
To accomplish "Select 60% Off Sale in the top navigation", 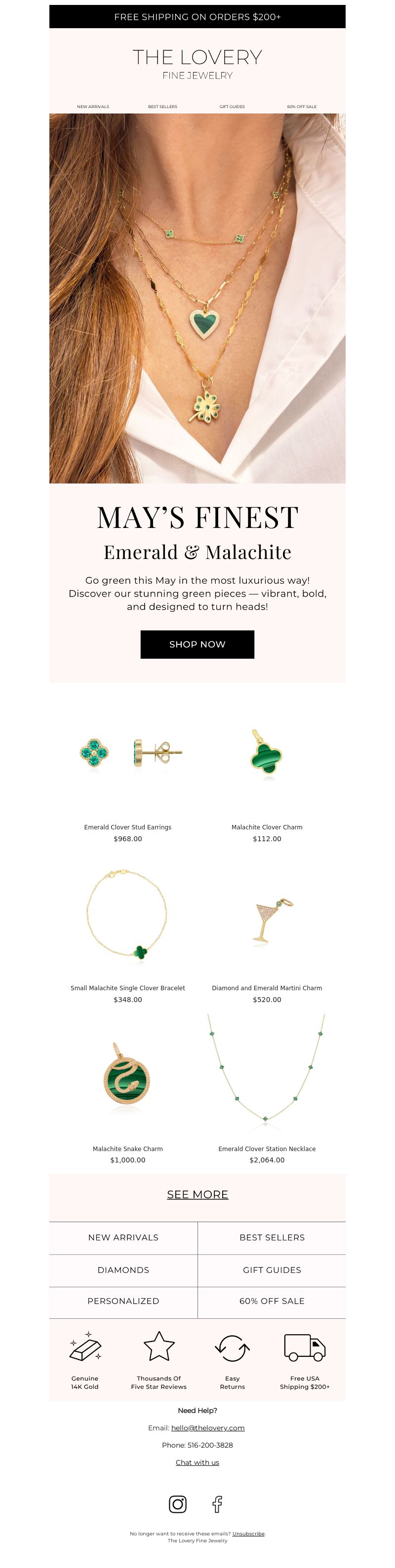I will [302, 107].
